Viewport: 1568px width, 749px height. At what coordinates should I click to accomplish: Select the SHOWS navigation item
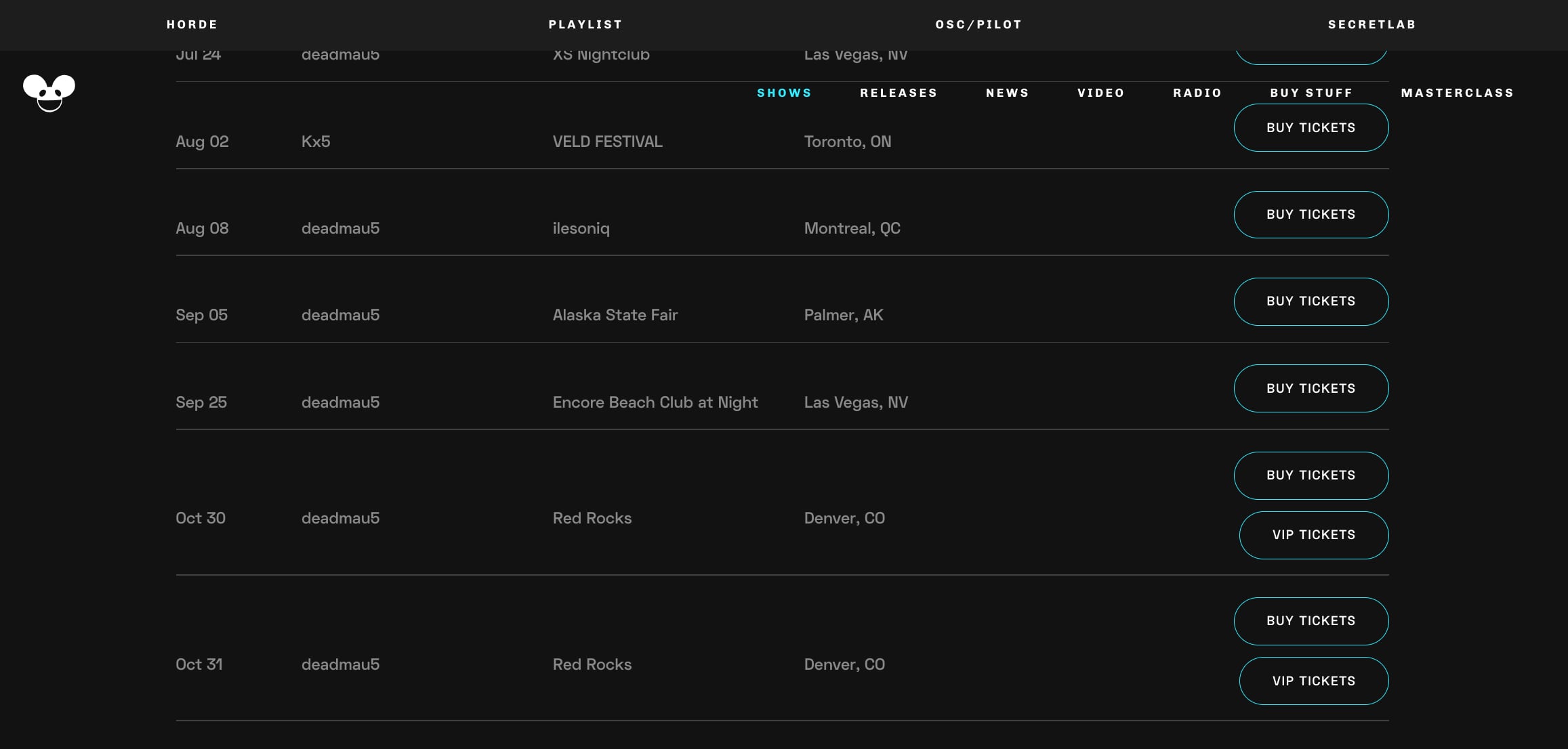784,93
